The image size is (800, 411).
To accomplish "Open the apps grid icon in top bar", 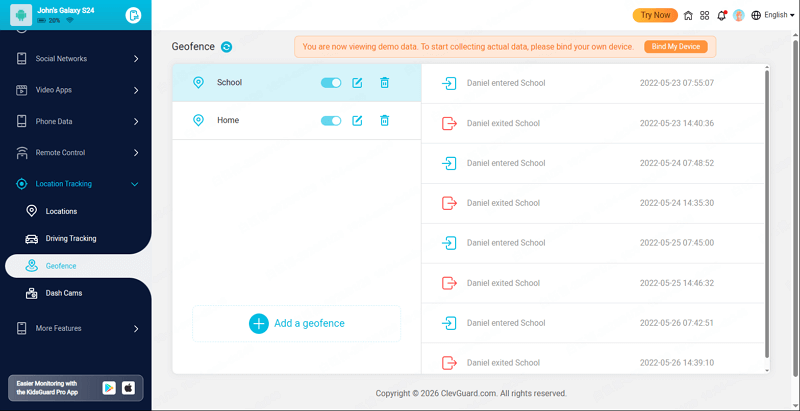I will point(705,15).
